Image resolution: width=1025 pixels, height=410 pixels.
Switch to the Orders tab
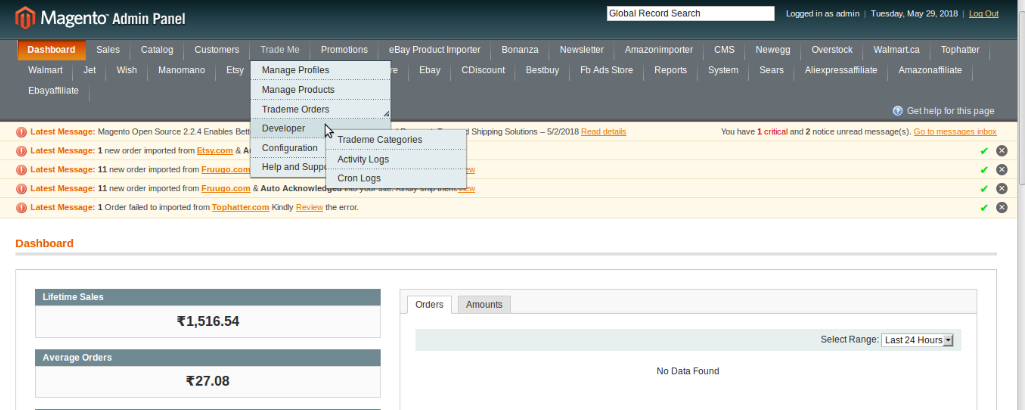(429, 305)
